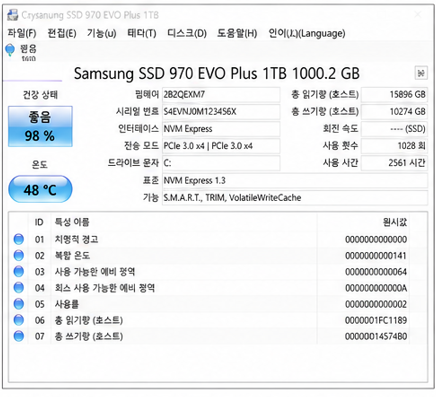436x397 pixels.
Task: Click the status circle for attribute 05
Action: pyautogui.click(x=19, y=304)
